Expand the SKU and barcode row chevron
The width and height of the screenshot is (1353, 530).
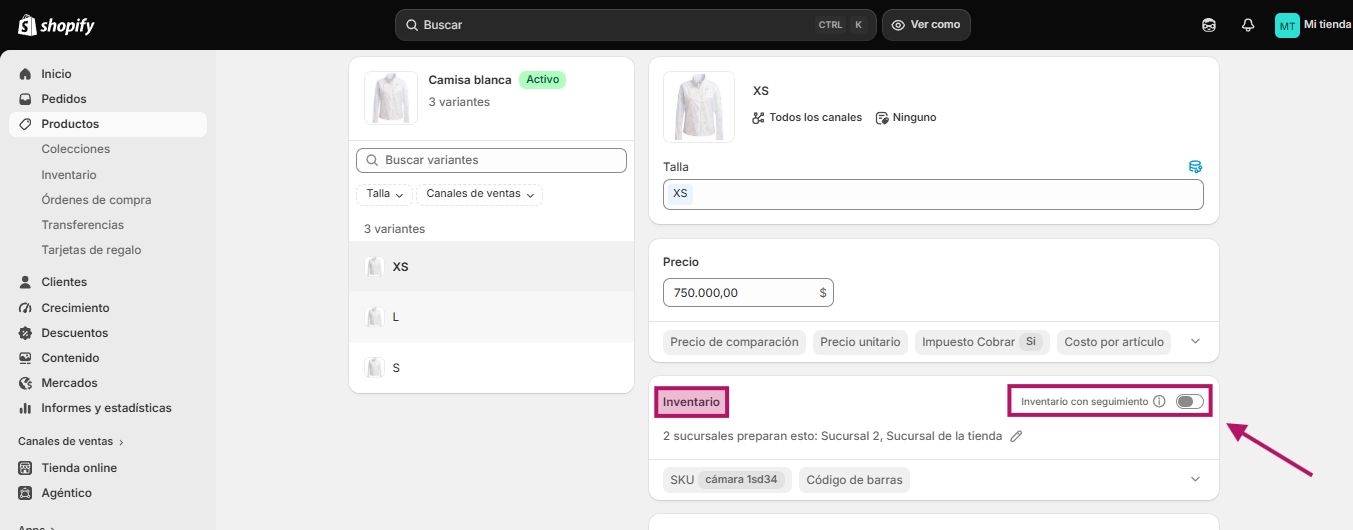[x=1195, y=479]
